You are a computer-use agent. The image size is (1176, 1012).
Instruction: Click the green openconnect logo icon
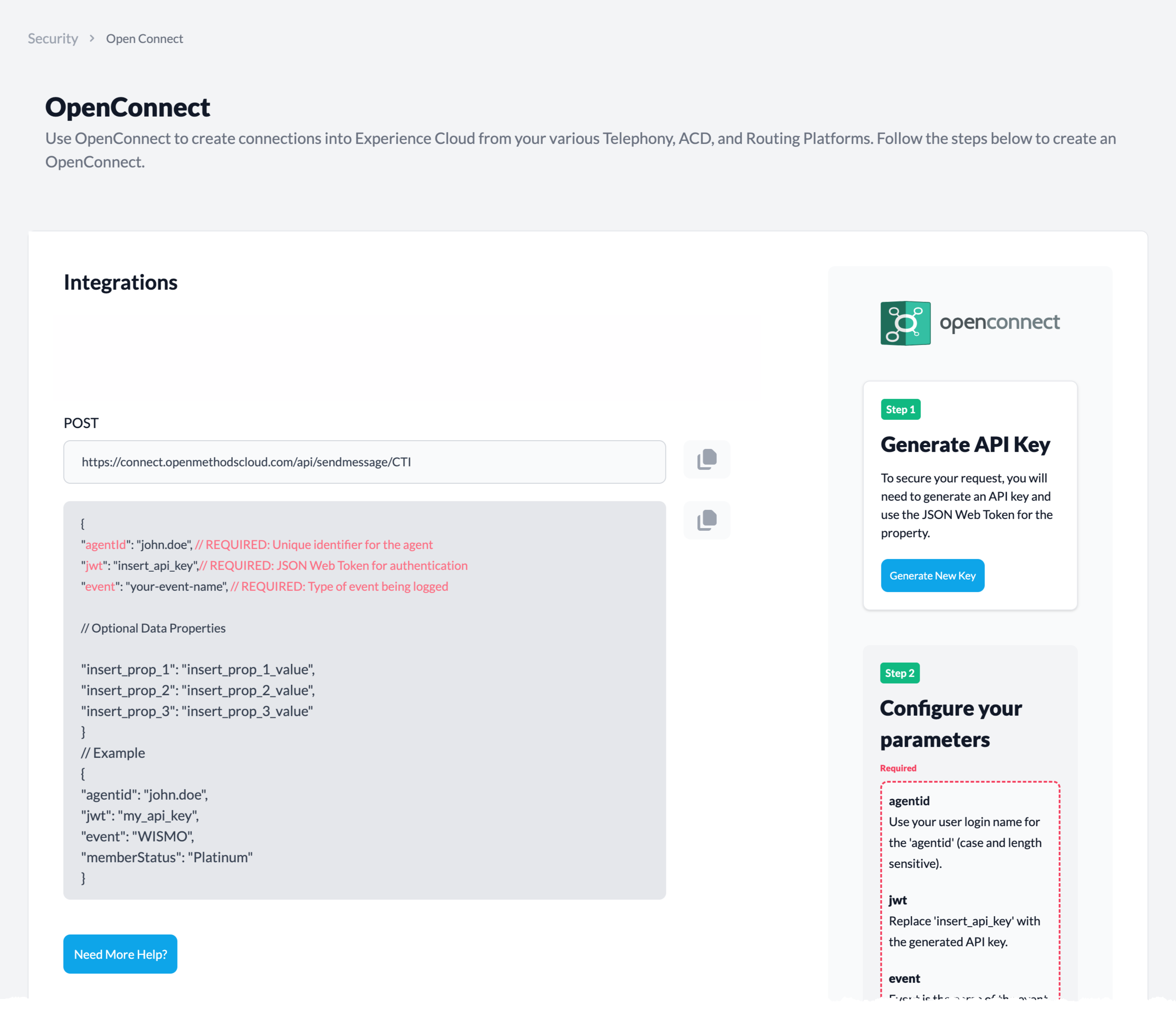[x=905, y=323]
